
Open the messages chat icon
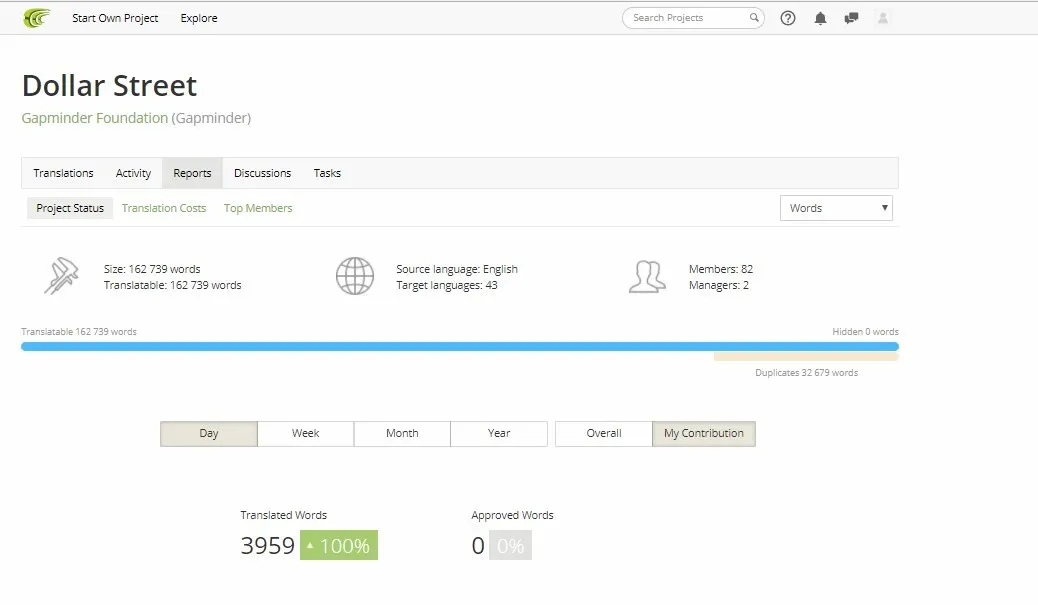pos(851,18)
